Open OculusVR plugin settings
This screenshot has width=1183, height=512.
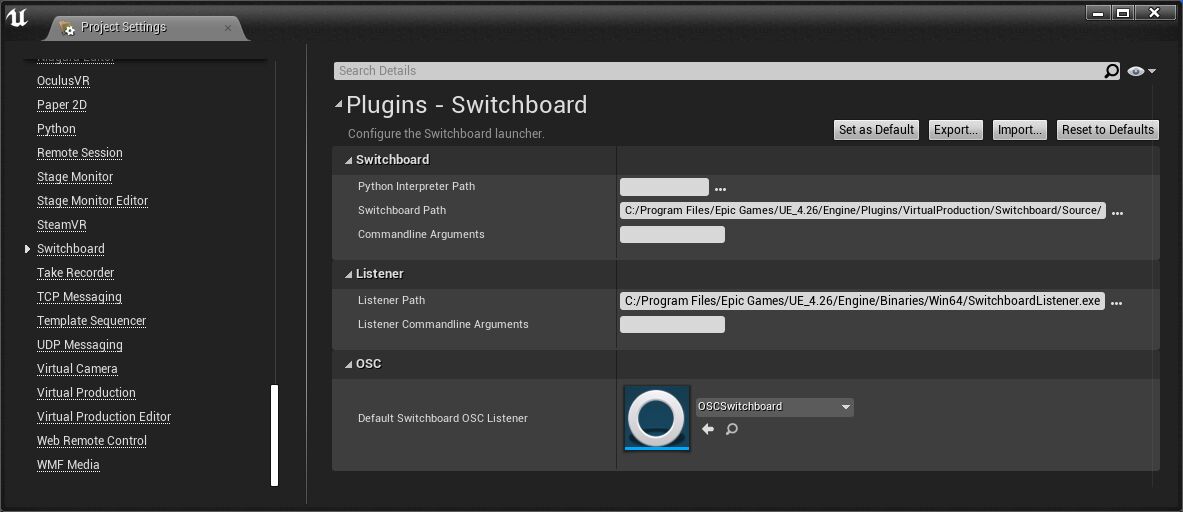click(x=63, y=81)
